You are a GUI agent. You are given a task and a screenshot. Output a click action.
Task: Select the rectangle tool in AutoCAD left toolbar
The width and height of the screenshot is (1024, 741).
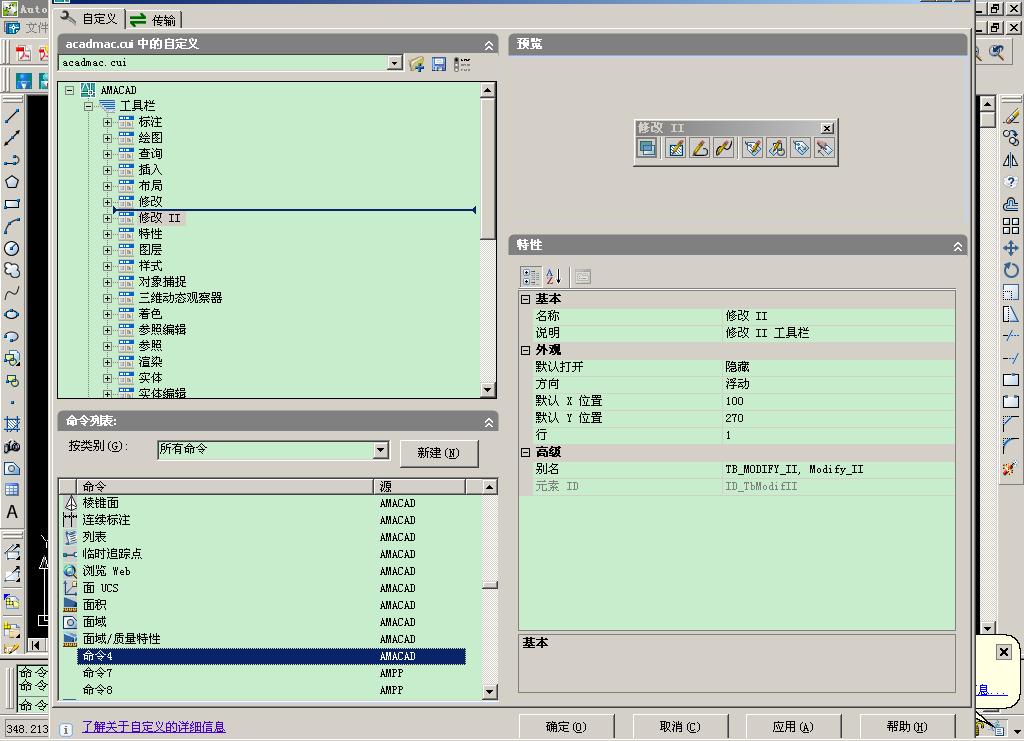coord(12,204)
